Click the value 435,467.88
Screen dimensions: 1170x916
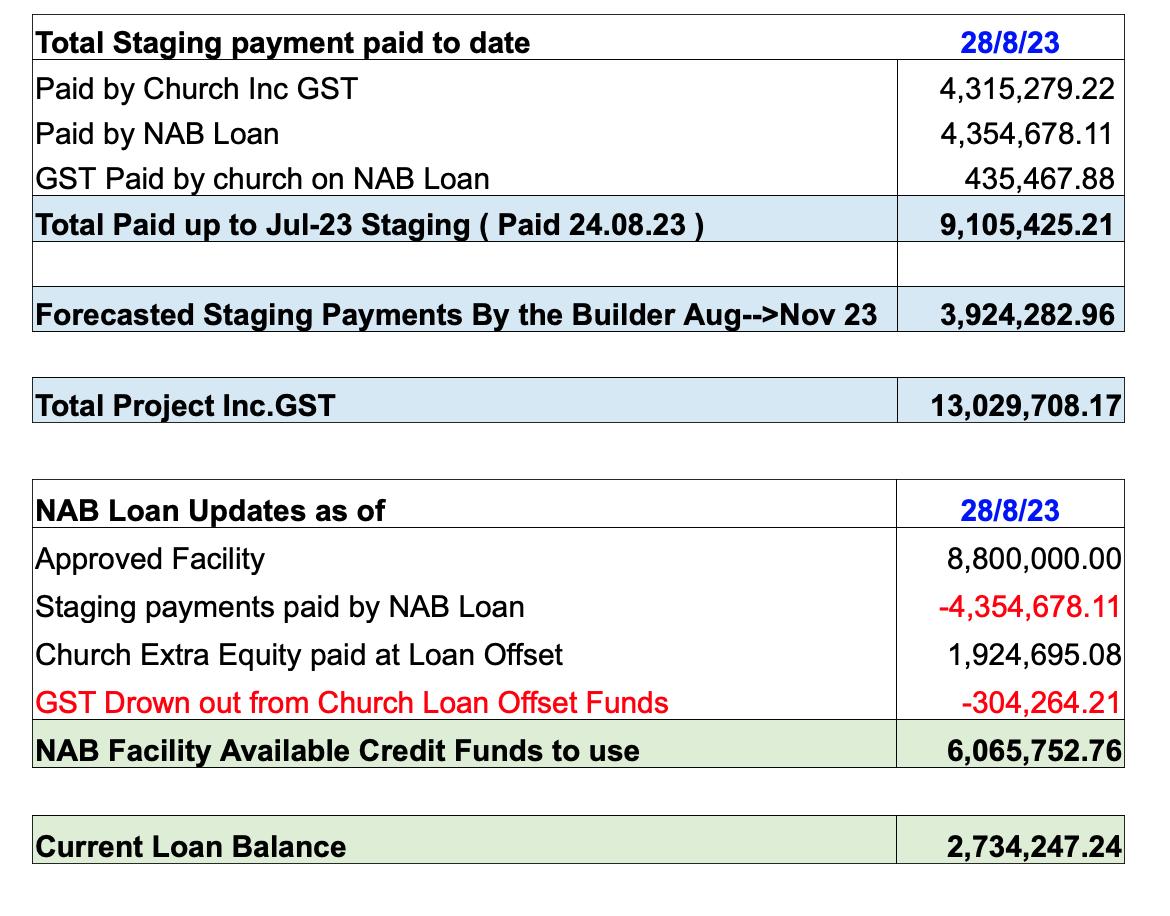pos(1039,179)
